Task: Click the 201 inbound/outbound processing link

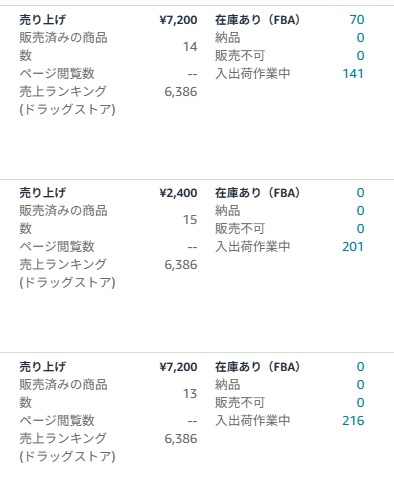Action: point(353,247)
